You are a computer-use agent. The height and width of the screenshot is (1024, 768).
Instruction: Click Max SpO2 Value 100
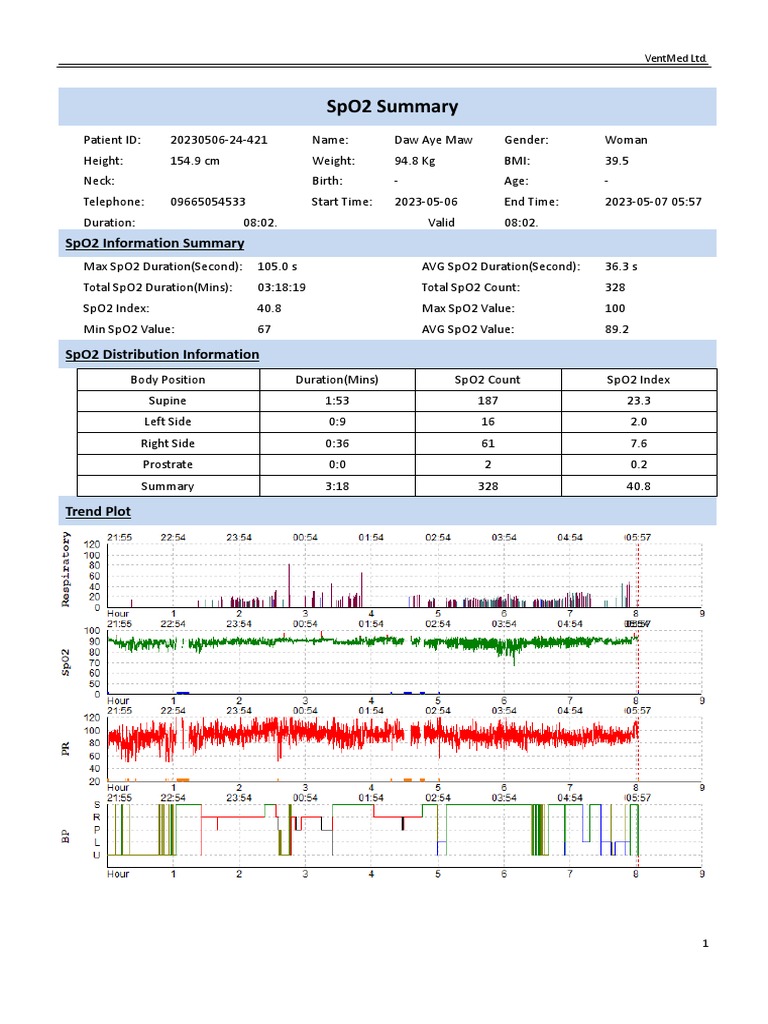[x=615, y=308]
